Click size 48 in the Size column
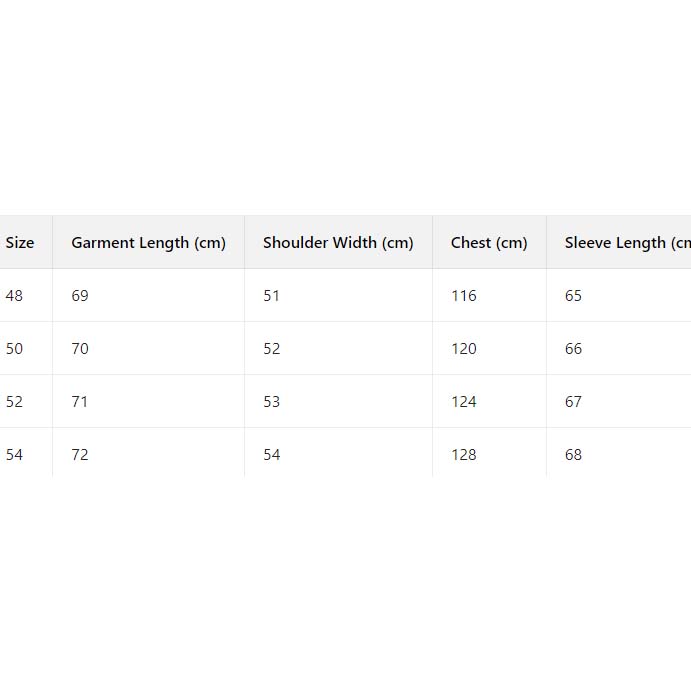The image size is (691, 691). click(15, 296)
